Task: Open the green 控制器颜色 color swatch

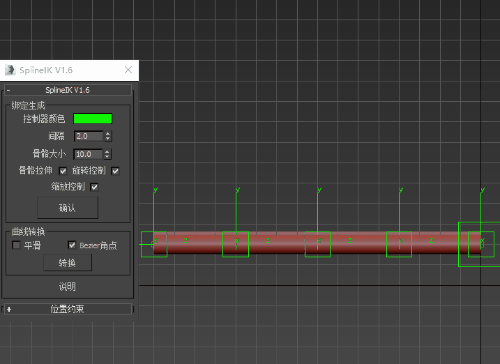Action: pos(93,119)
